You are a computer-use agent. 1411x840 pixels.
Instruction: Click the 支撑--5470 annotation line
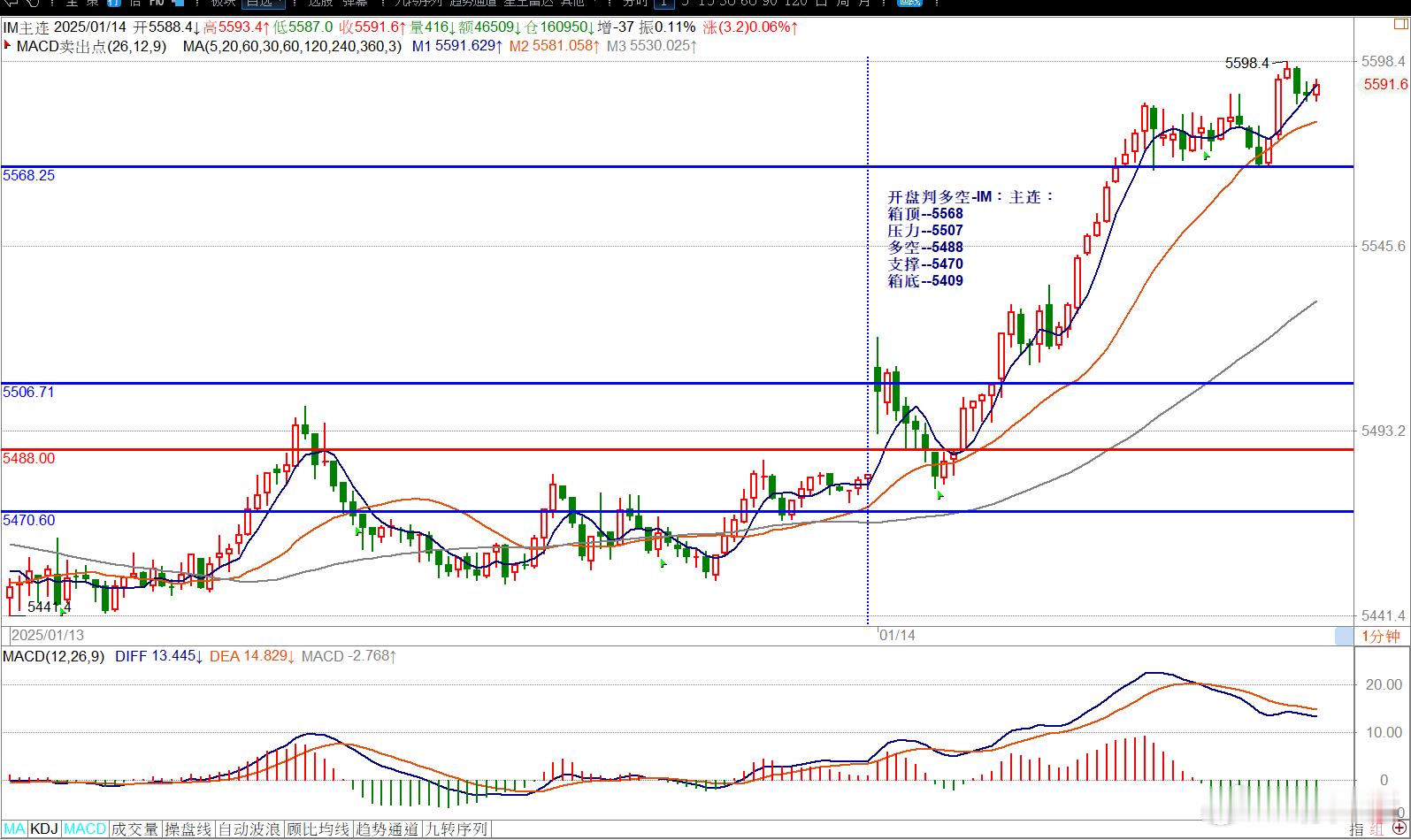point(925,263)
